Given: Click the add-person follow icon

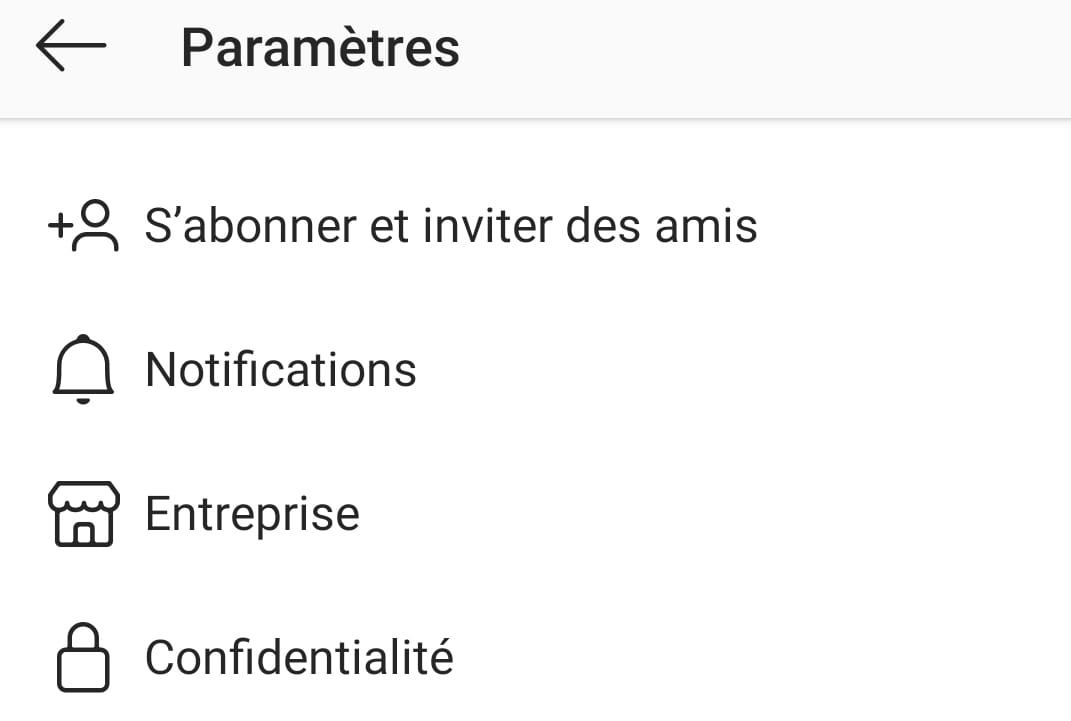Looking at the screenshot, I should point(83,227).
